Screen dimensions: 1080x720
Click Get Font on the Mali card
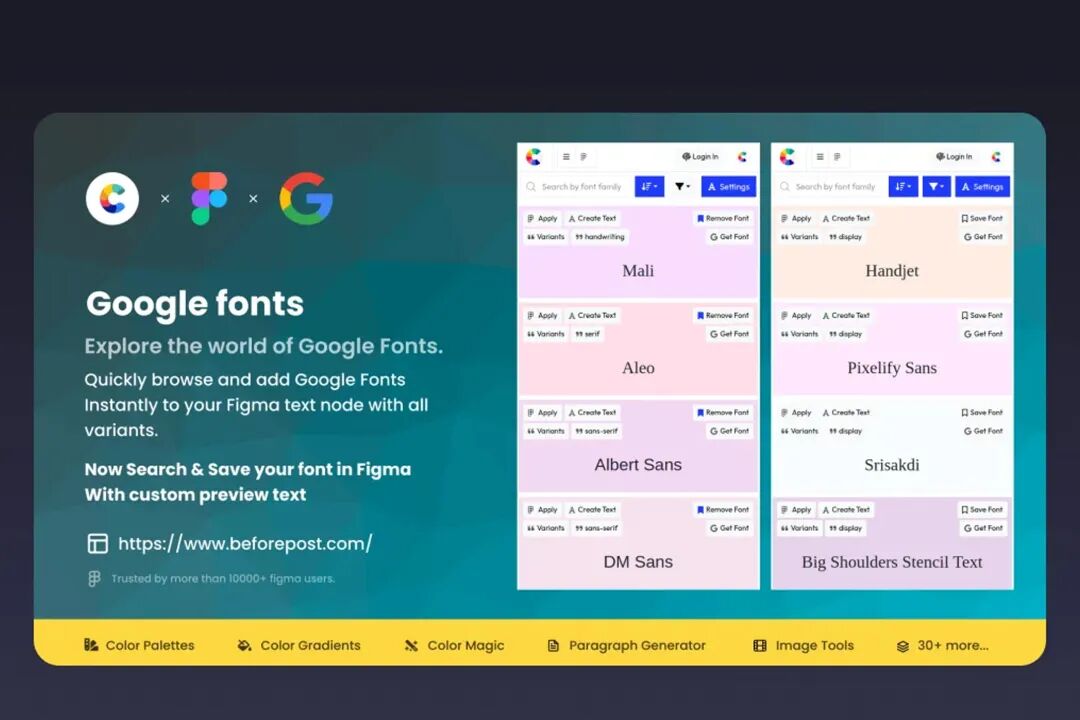[729, 237]
